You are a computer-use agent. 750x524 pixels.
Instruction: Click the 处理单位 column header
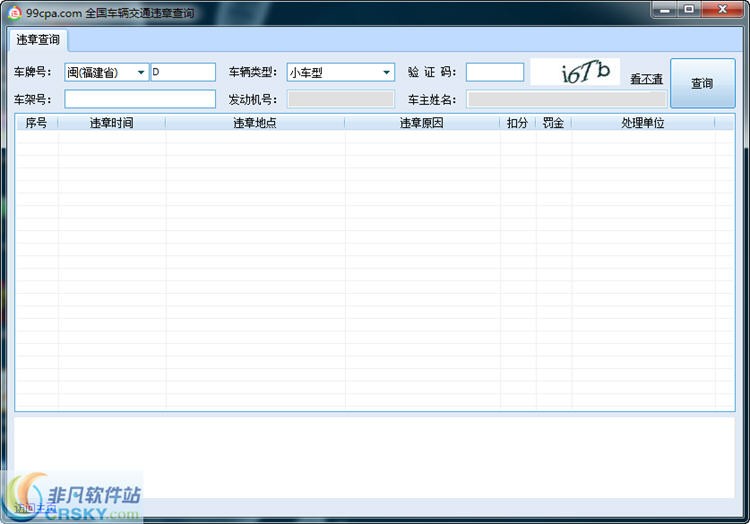(643, 123)
